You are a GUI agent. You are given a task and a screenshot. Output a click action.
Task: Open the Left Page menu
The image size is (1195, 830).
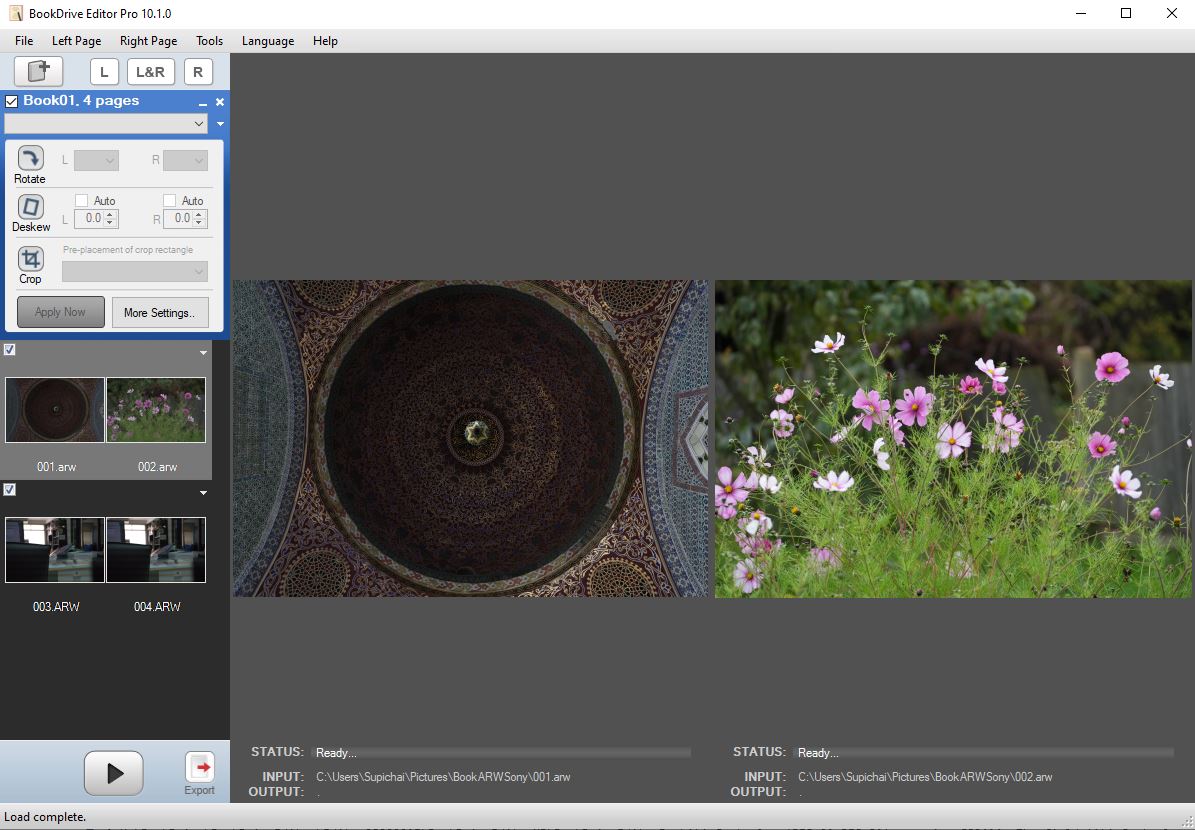[76, 41]
